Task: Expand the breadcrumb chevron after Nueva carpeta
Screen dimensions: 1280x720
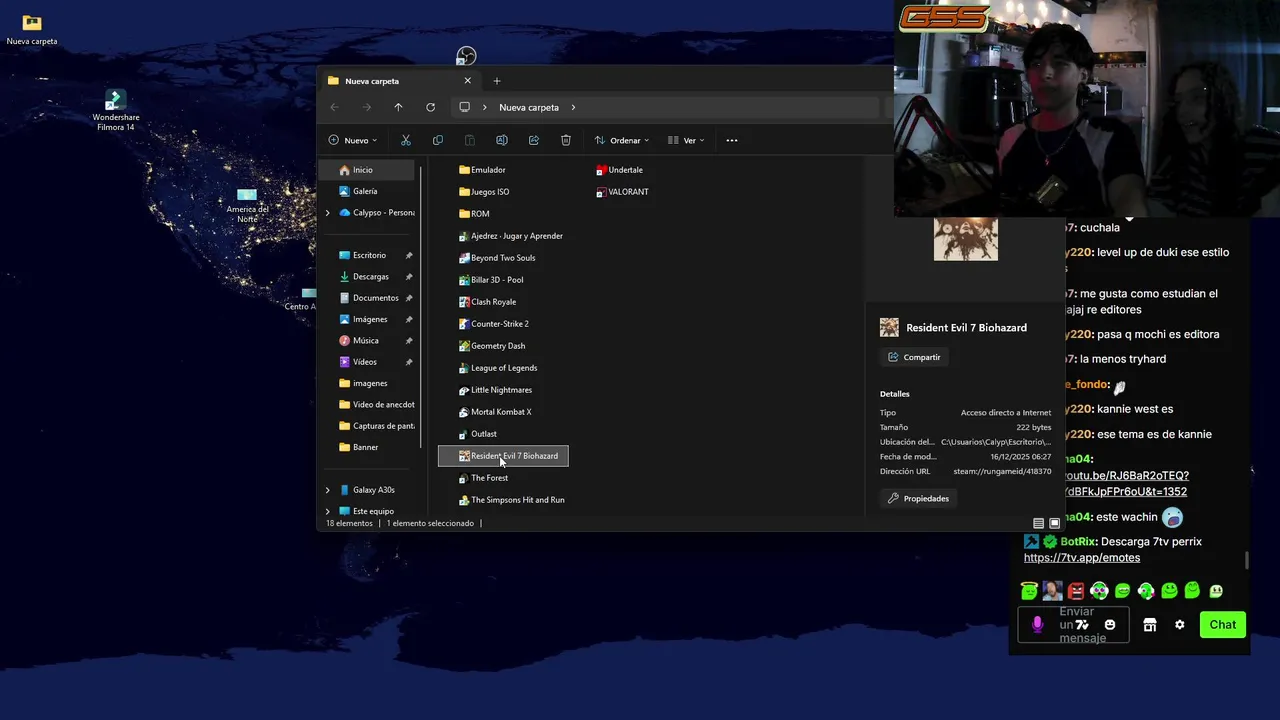Action: click(x=573, y=107)
